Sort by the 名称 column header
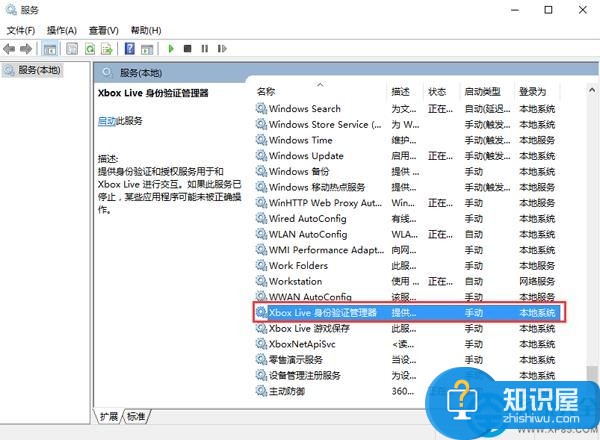 point(266,91)
